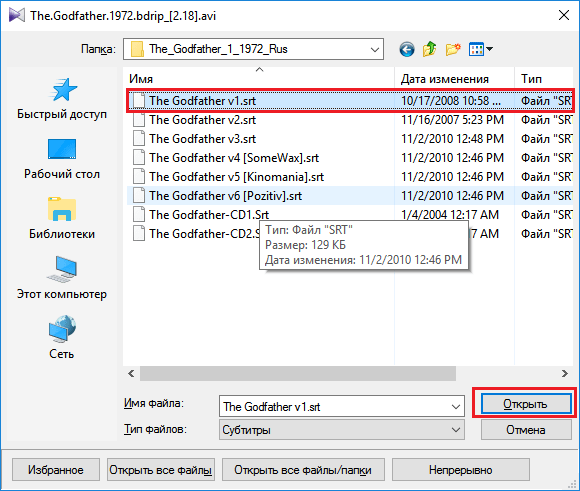Open the Тип файлов Субтитры dropdown
The height and width of the screenshot is (491, 580).
pos(341,430)
